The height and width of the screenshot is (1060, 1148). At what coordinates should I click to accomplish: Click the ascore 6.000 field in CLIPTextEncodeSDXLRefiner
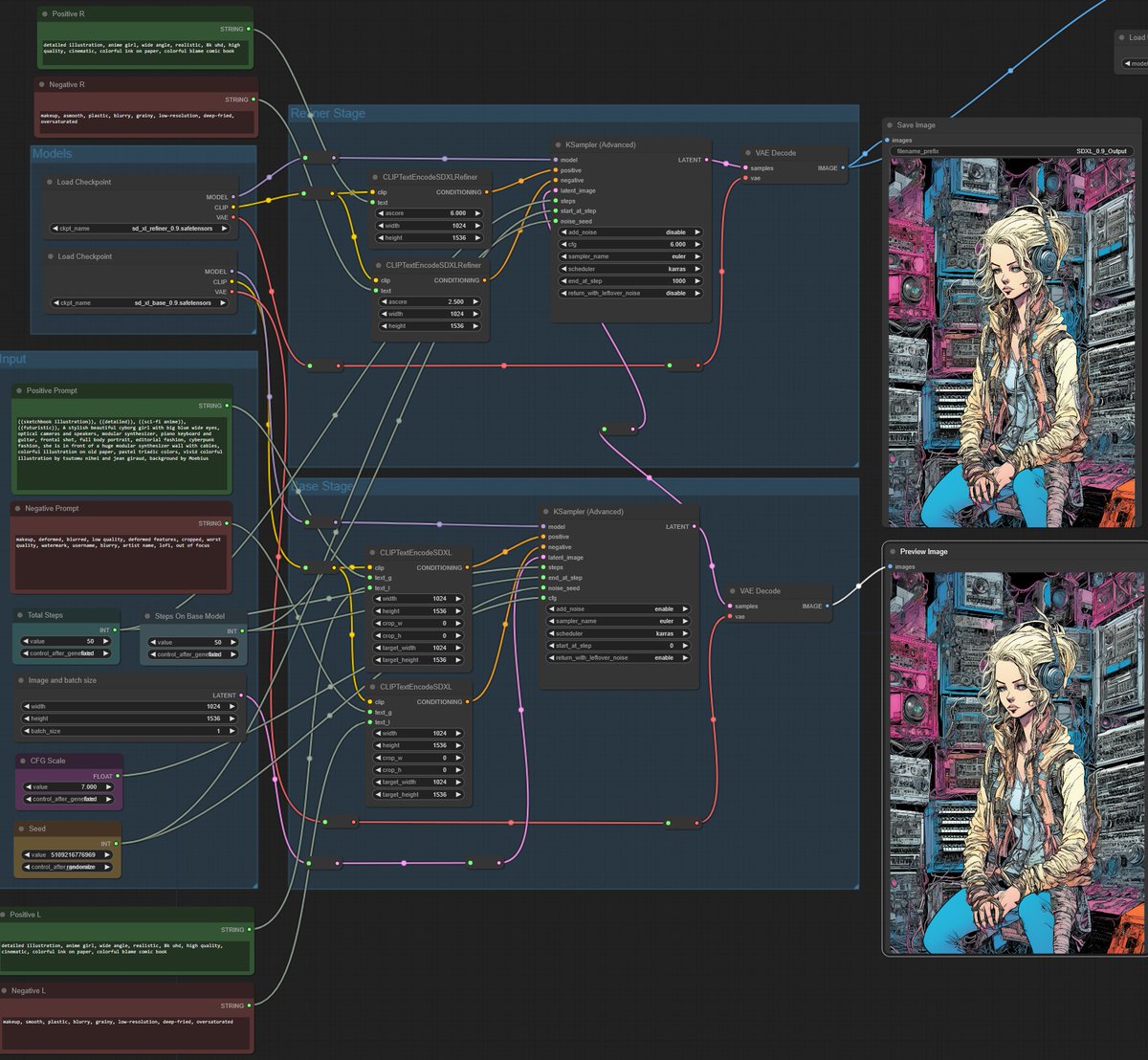[x=430, y=213]
